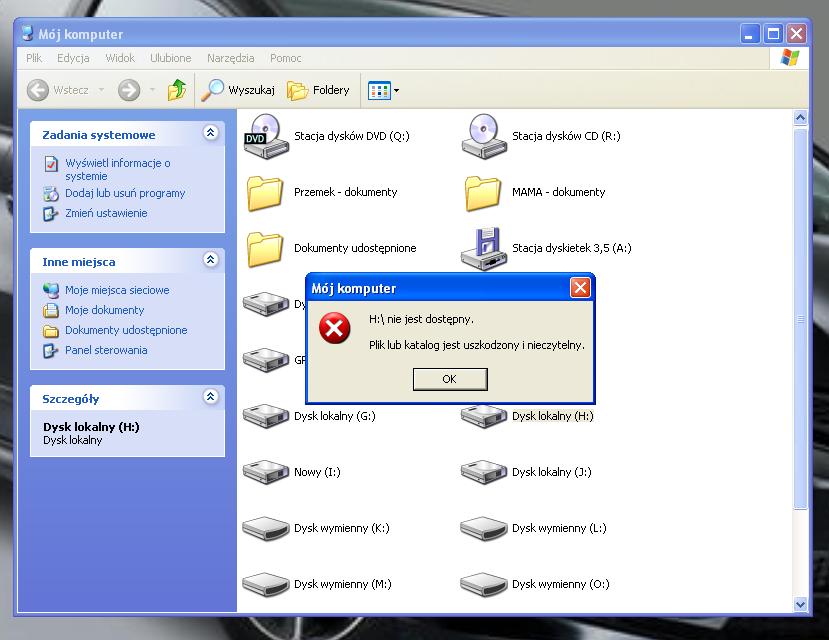This screenshot has width=829, height=640.
Task: Open the Plik menu
Action: (x=34, y=58)
